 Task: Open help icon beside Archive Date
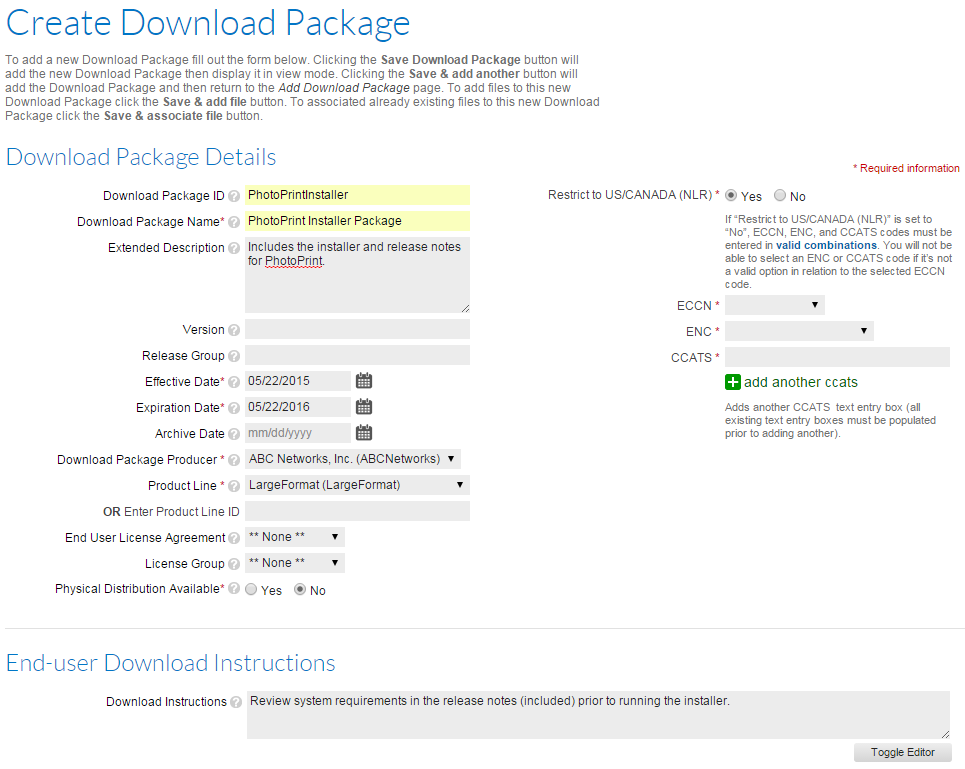tap(234, 434)
